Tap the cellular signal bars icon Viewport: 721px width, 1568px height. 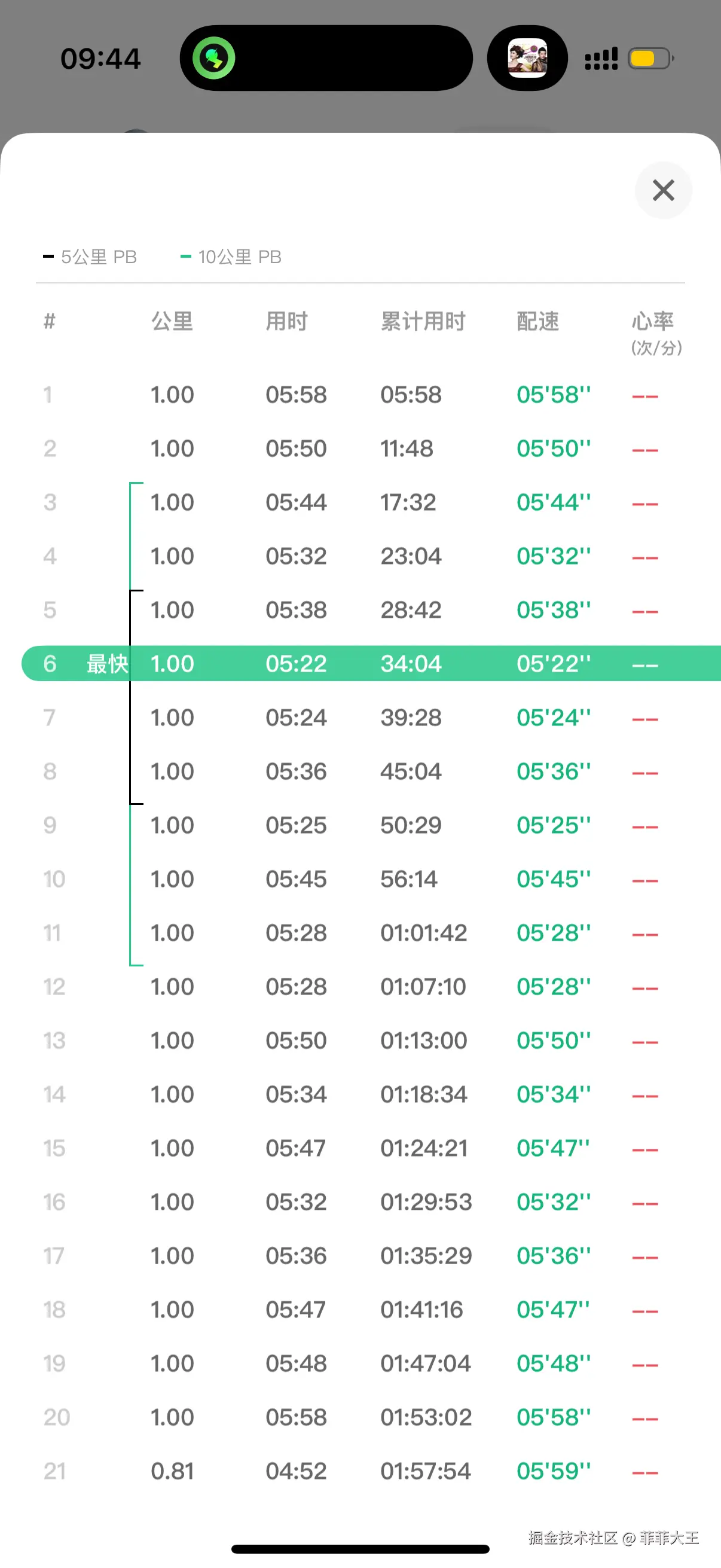point(600,59)
